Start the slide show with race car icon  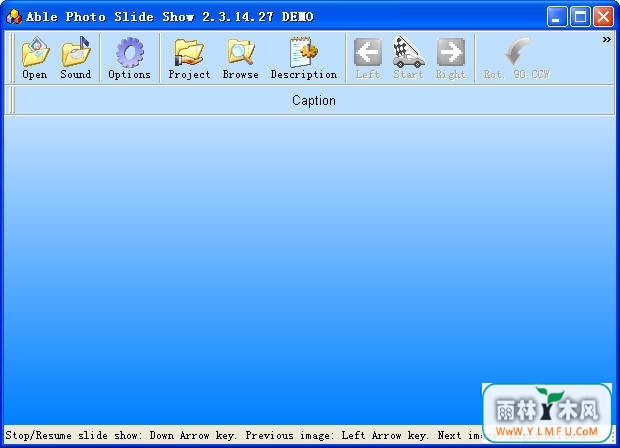click(x=408, y=58)
